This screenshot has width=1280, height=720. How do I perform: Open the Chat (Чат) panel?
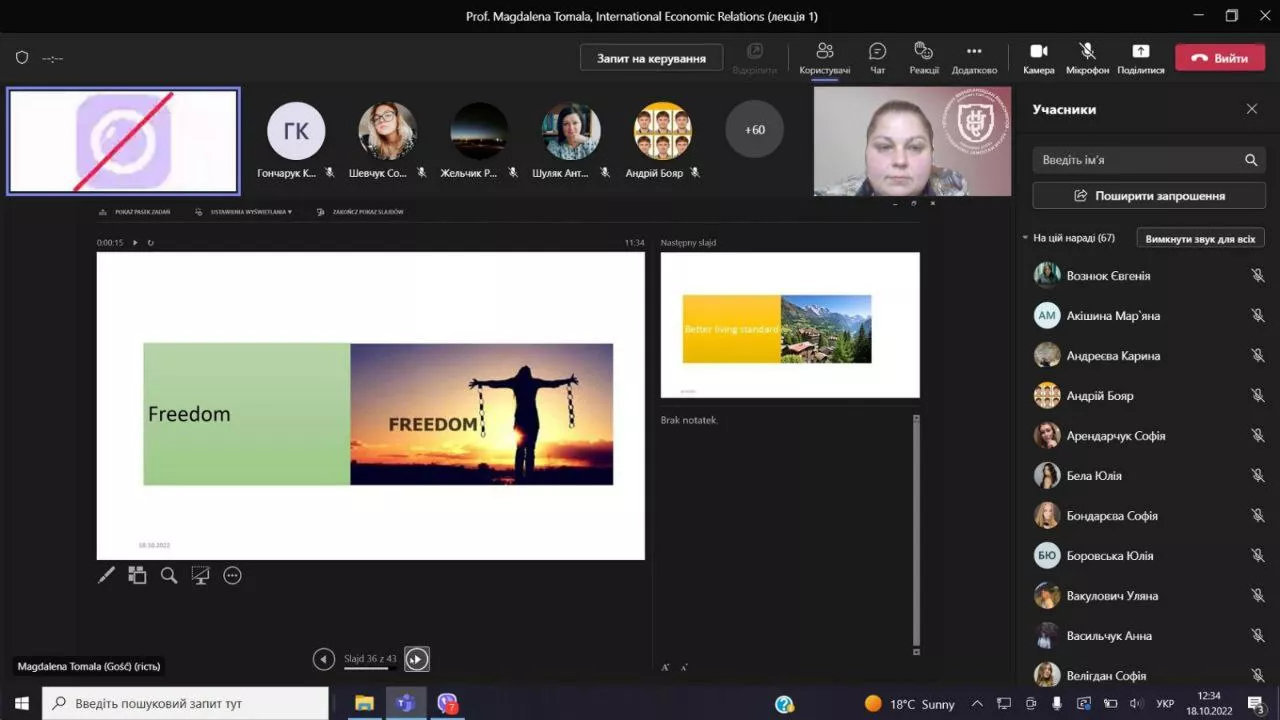click(x=877, y=57)
